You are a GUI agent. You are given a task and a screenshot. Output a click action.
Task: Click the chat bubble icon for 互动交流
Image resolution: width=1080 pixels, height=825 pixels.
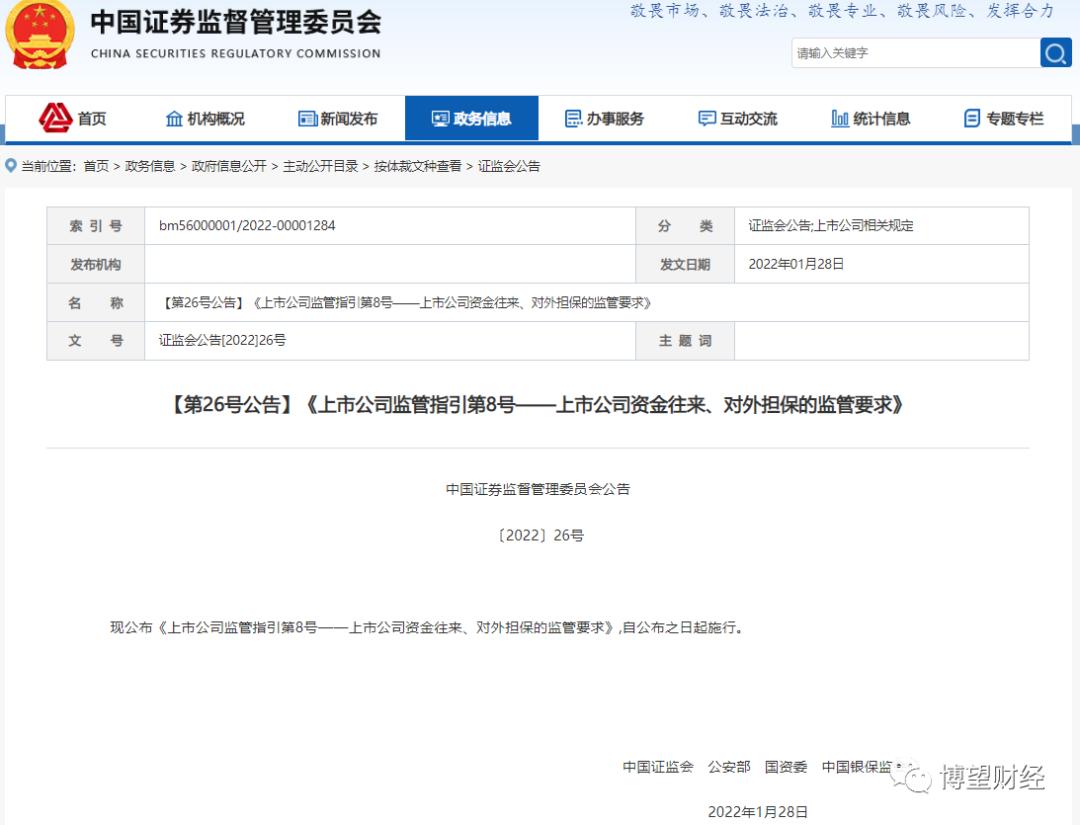coord(706,118)
